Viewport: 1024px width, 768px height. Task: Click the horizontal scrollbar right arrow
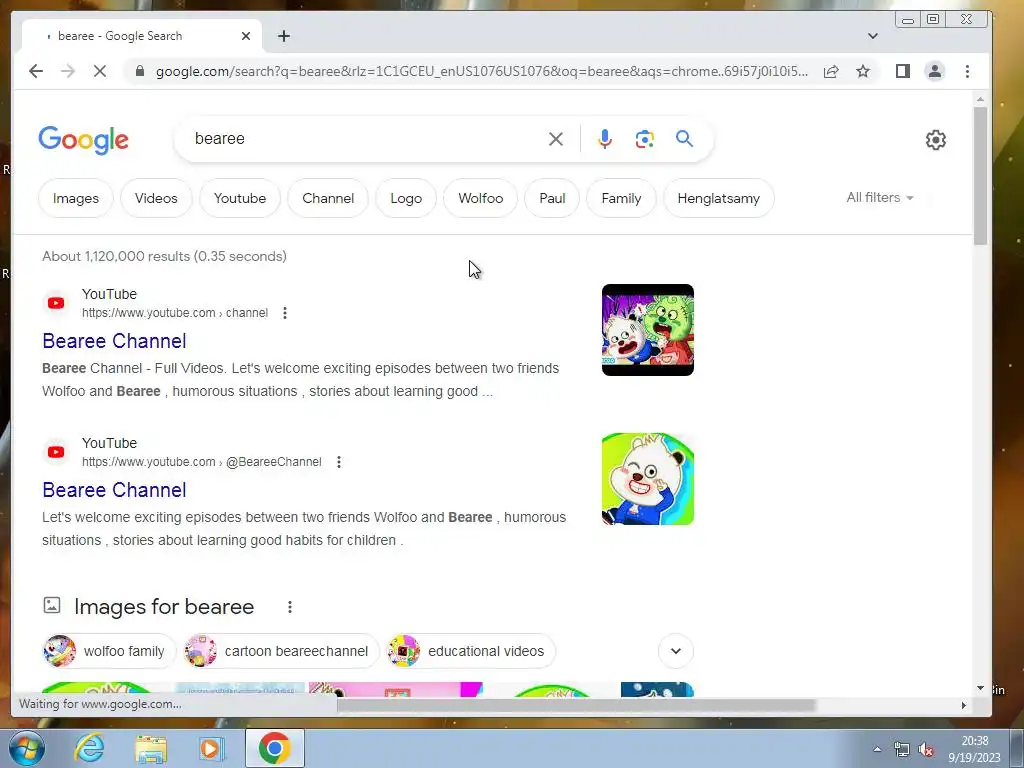[963, 705]
